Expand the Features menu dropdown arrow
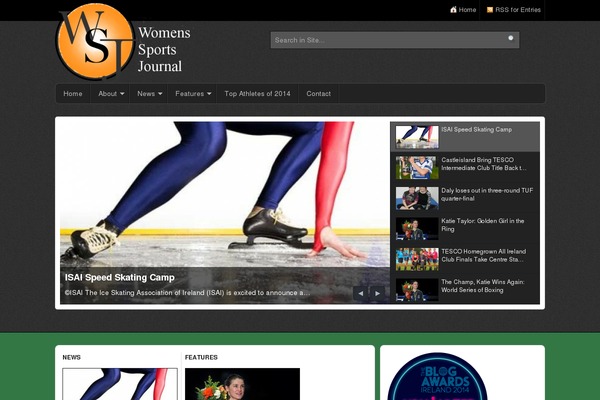This screenshot has width=600, height=400. [x=209, y=94]
